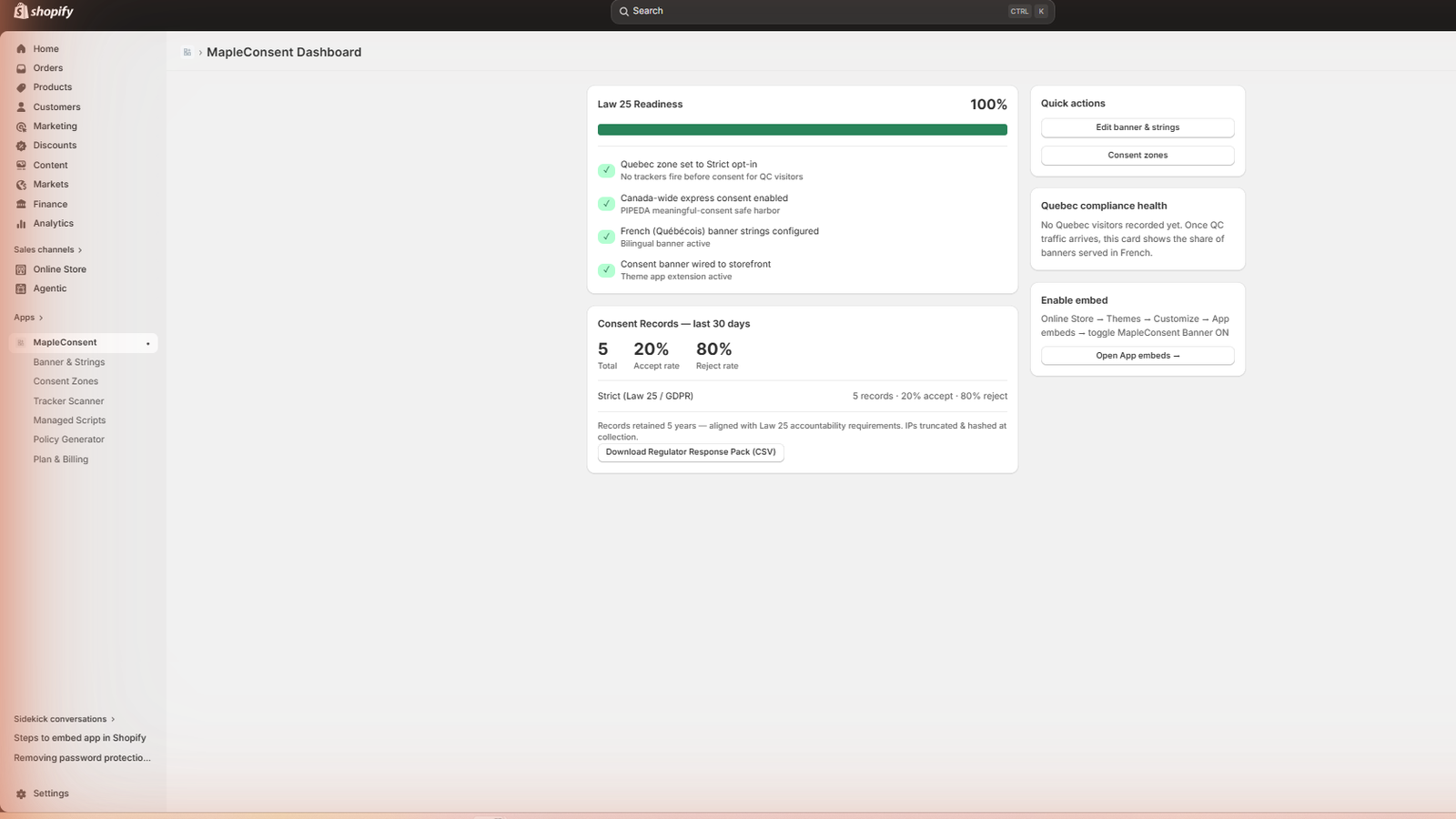Click the 'Quebec compliance health' heading
The image size is (1456, 819).
(x=1104, y=207)
